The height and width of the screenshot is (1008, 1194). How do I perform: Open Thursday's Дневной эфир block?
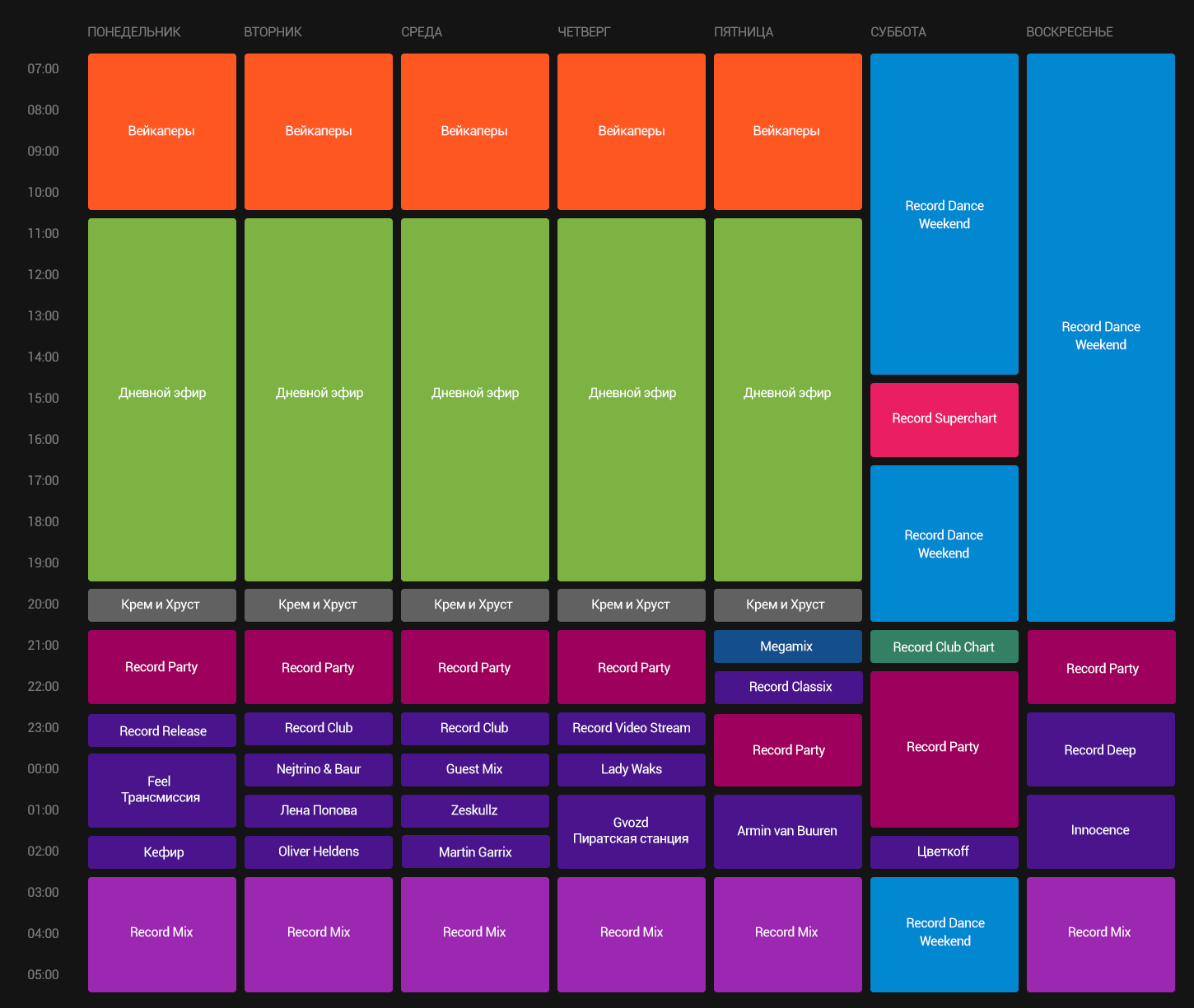[632, 399]
